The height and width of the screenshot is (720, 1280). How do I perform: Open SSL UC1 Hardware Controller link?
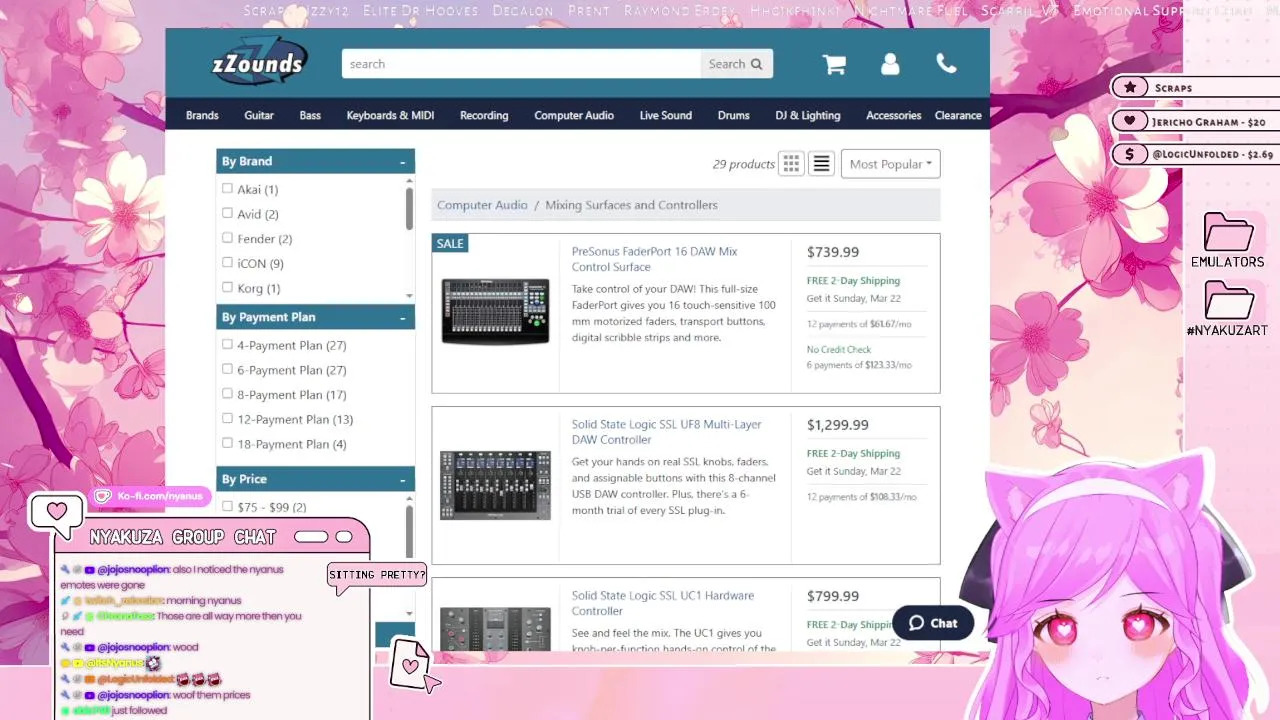tap(662, 603)
